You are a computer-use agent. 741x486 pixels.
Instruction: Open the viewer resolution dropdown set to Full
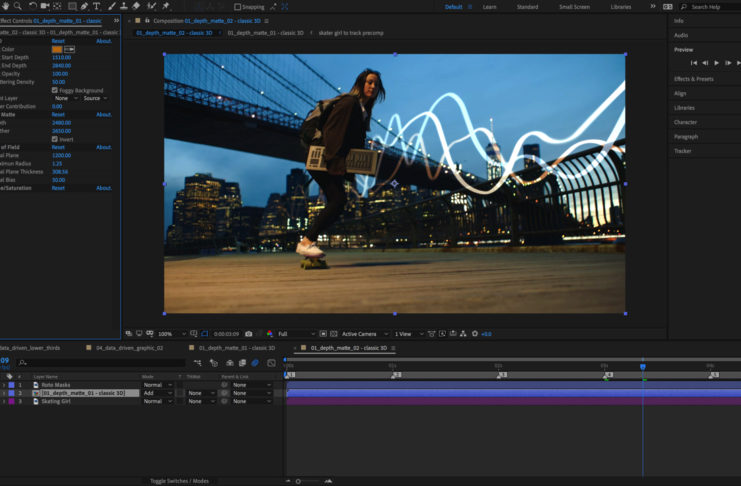pos(294,334)
